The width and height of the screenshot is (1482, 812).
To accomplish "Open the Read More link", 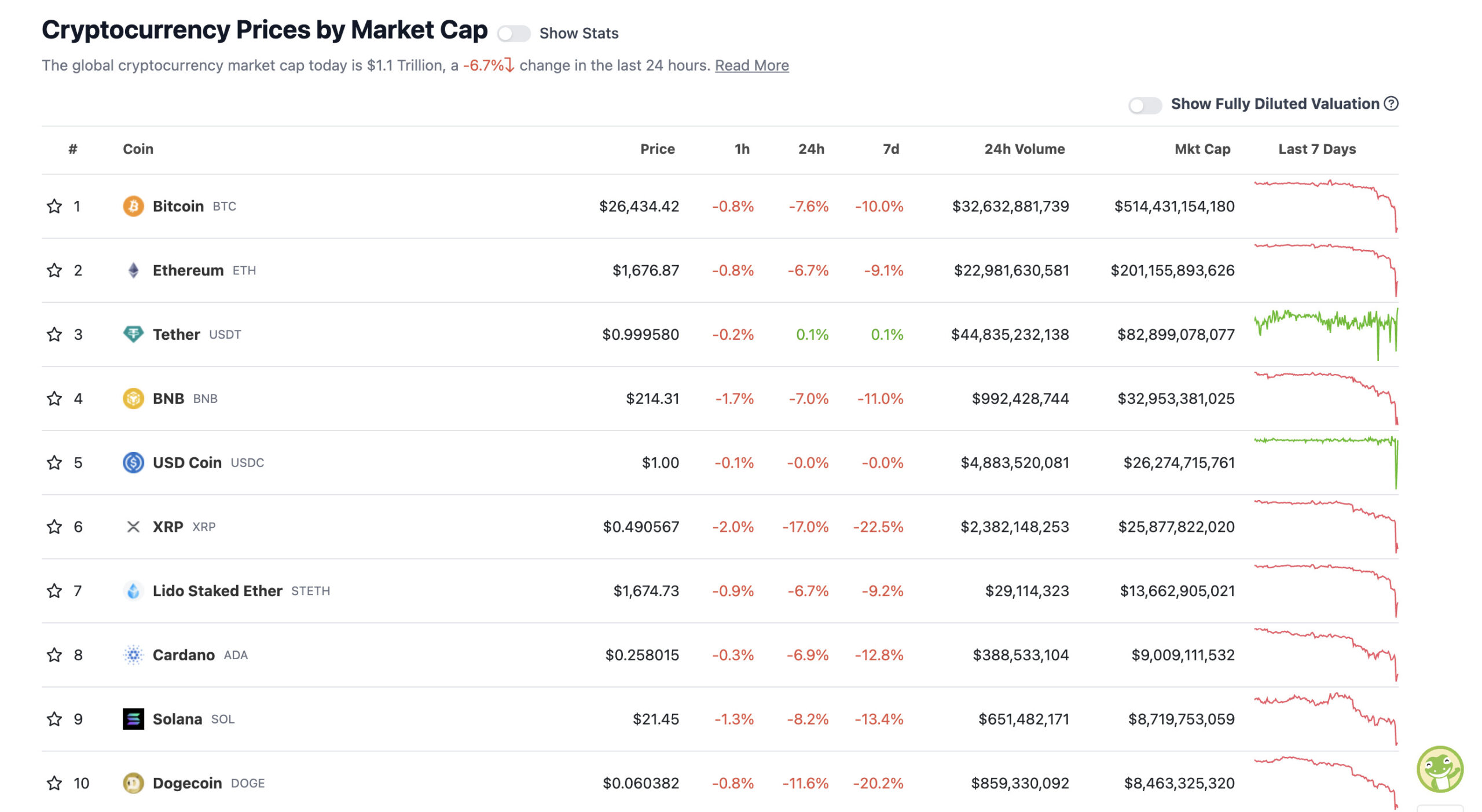I will tap(751, 65).
